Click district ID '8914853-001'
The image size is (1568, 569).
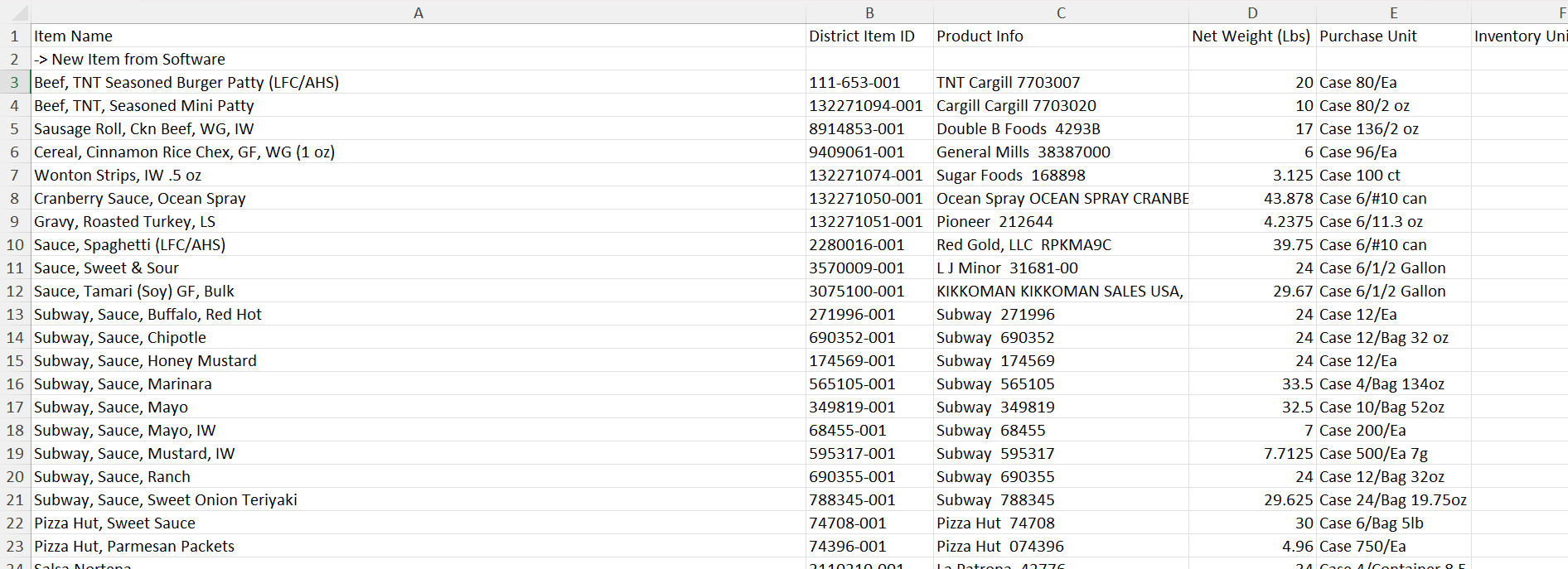click(x=869, y=128)
